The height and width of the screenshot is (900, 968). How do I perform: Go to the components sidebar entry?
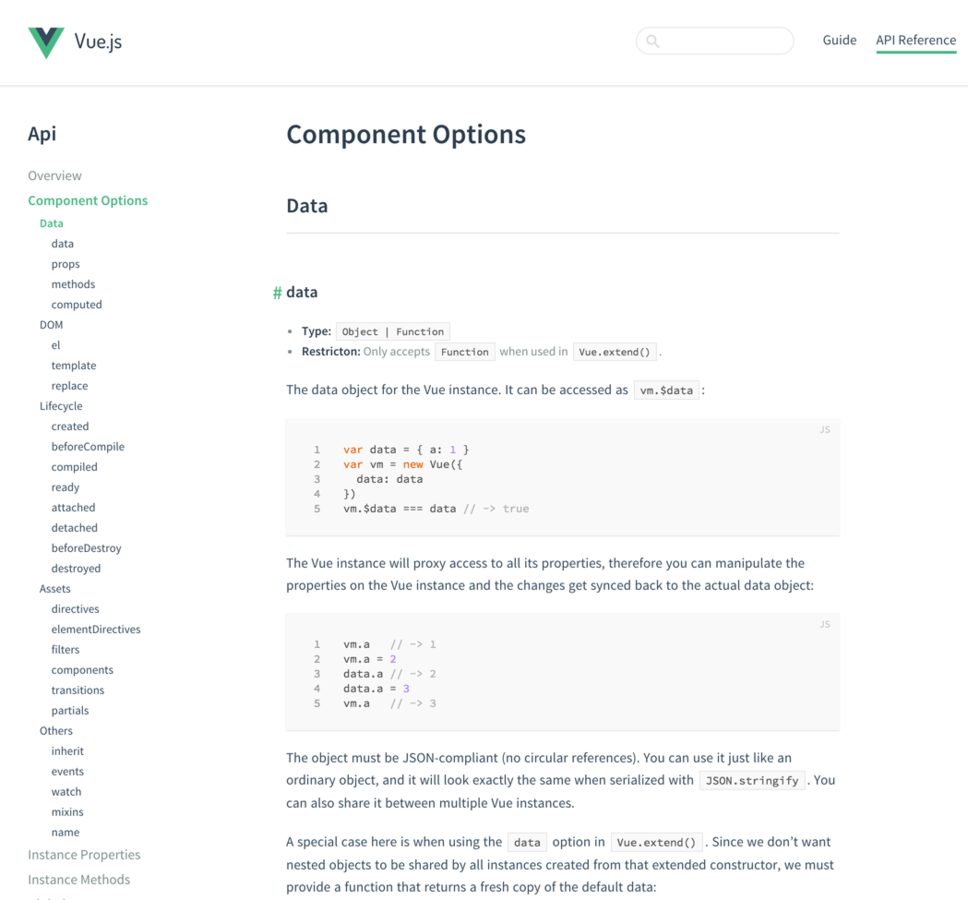(x=82, y=670)
